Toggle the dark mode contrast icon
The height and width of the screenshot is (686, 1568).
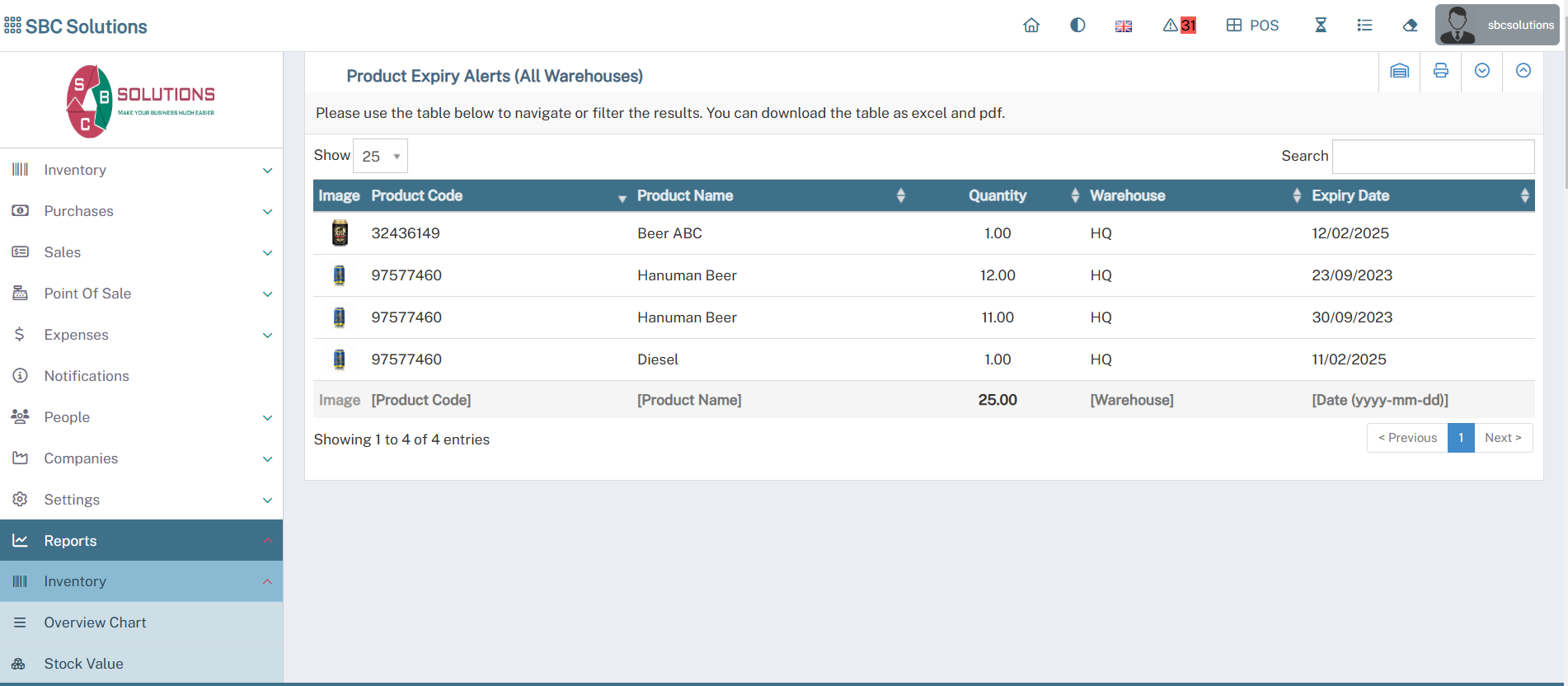[1077, 26]
